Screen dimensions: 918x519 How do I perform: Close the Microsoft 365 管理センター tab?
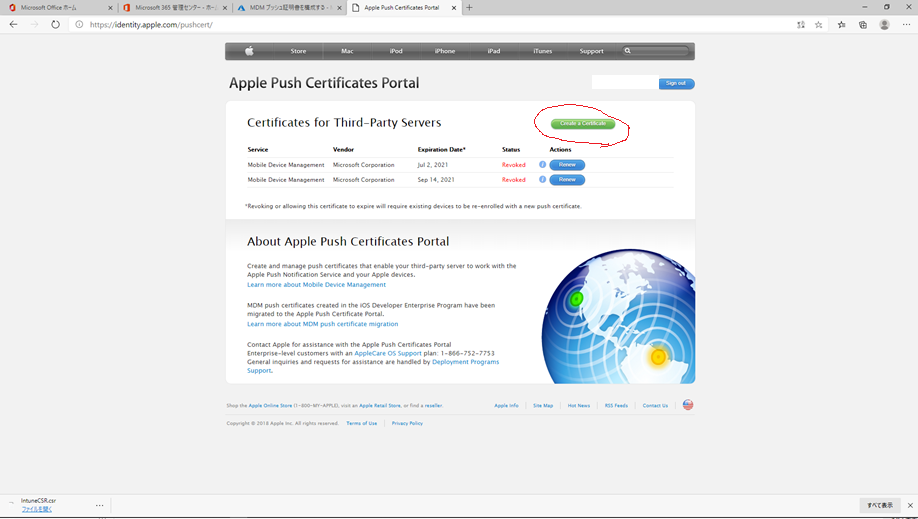[225, 8]
